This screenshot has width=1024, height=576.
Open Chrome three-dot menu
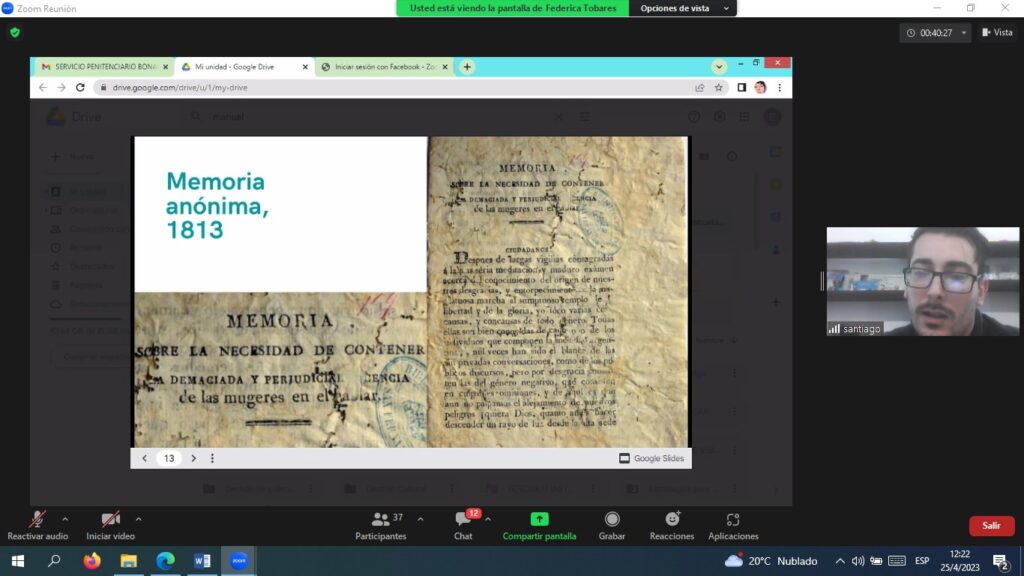(779, 88)
